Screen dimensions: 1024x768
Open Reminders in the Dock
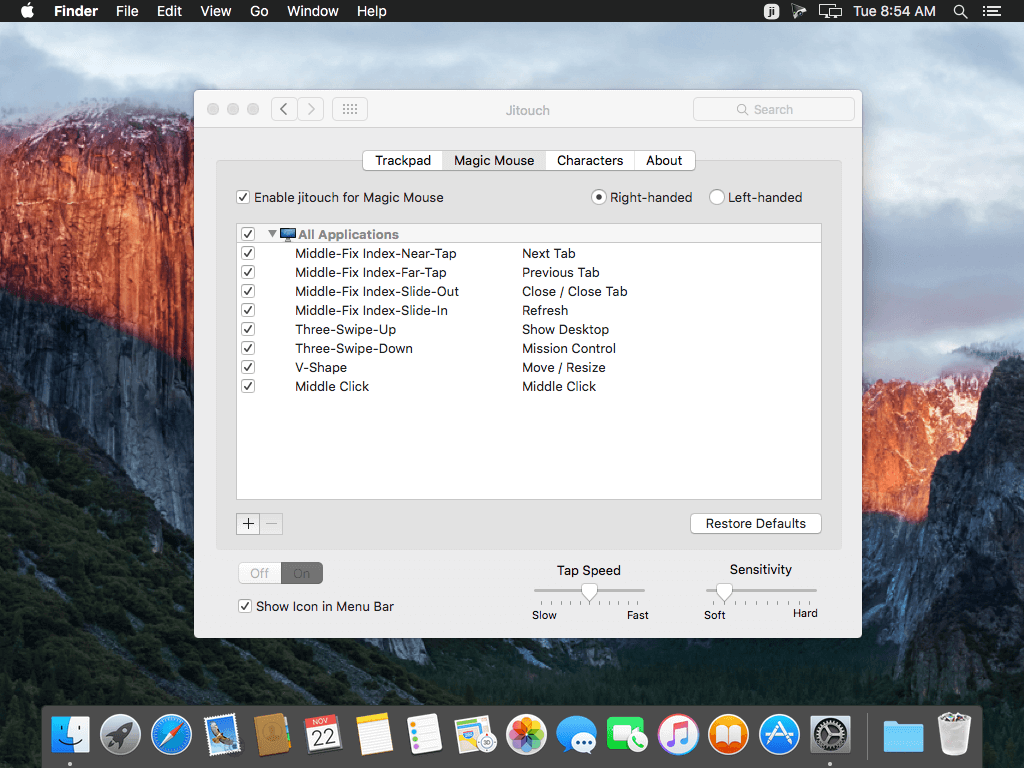click(x=424, y=734)
